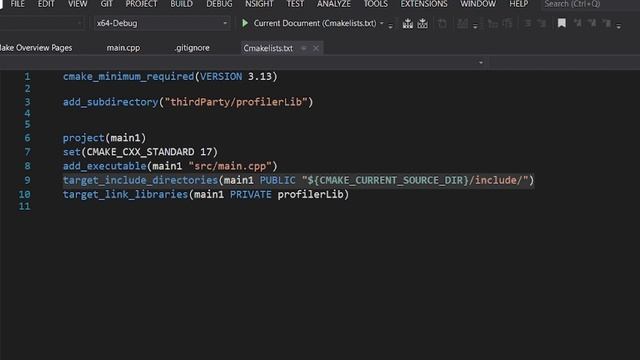Click the green Start debugging play icon
The width and height of the screenshot is (640, 360).
(x=245, y=23)
